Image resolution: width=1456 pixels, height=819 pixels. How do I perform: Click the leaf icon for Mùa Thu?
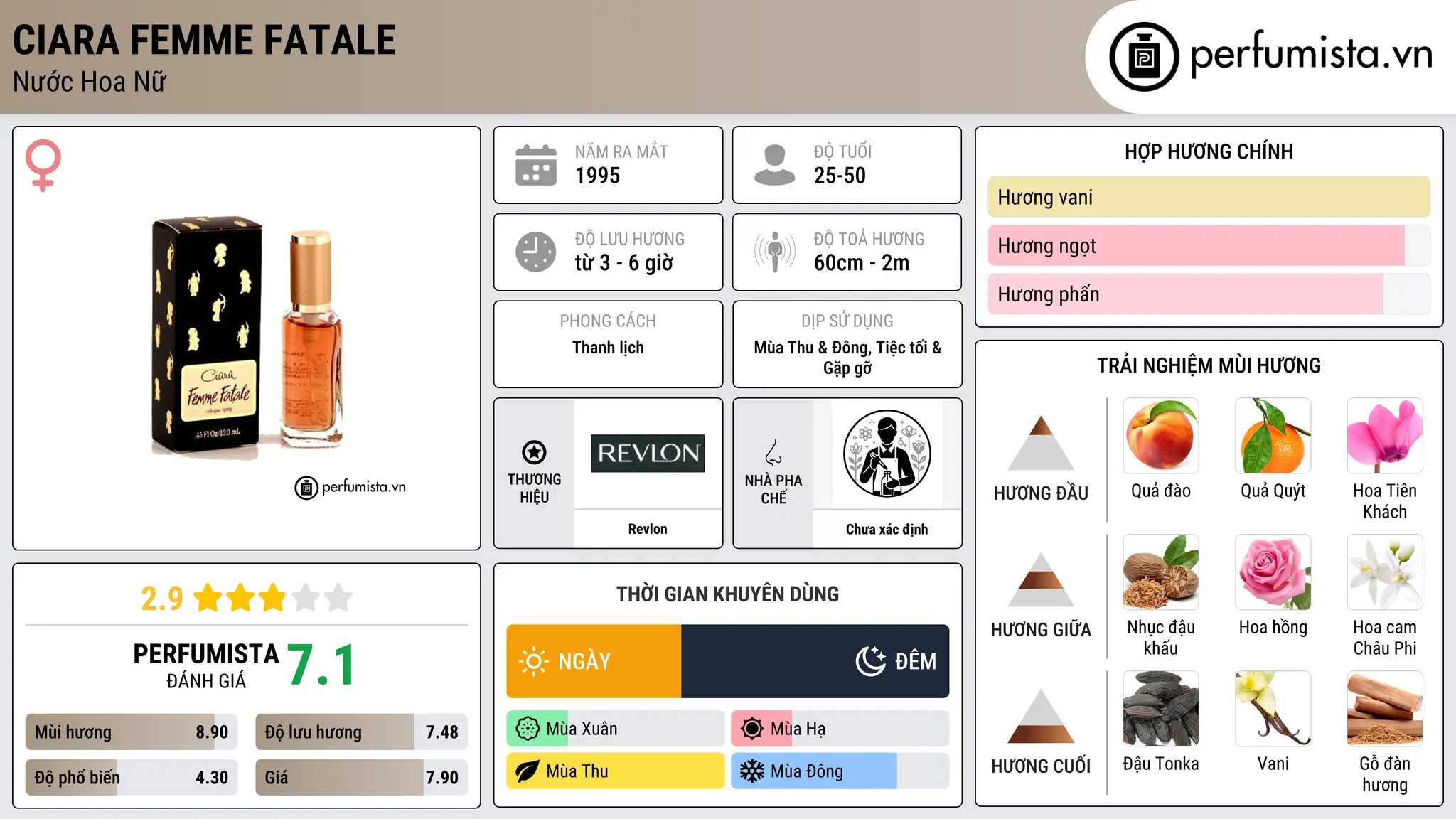pos(528,771)
